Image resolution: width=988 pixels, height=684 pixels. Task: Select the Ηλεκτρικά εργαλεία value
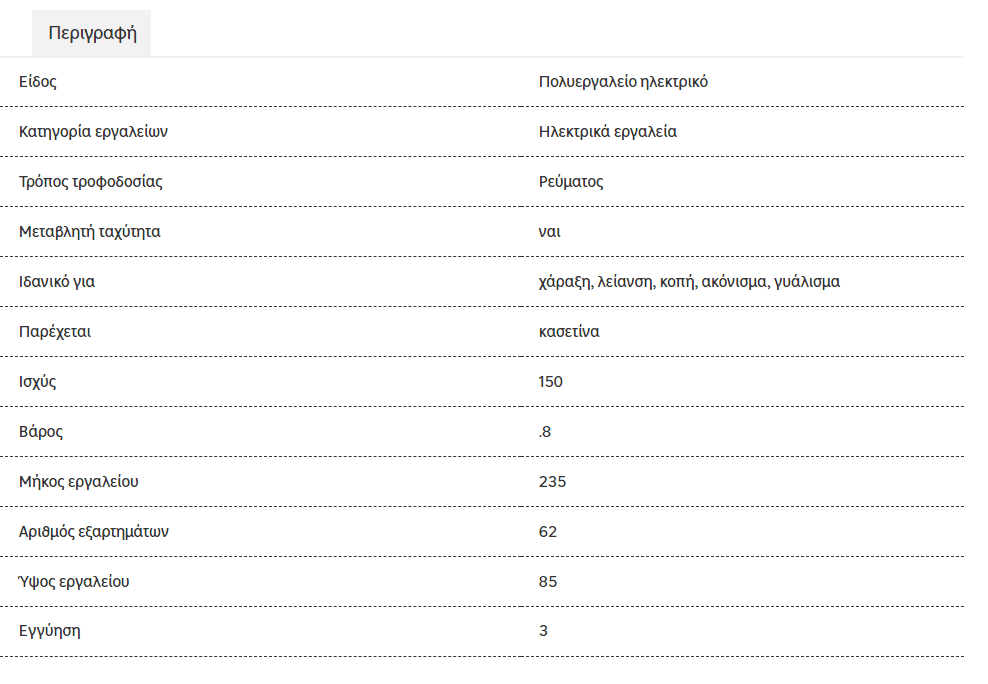[607, 132]
